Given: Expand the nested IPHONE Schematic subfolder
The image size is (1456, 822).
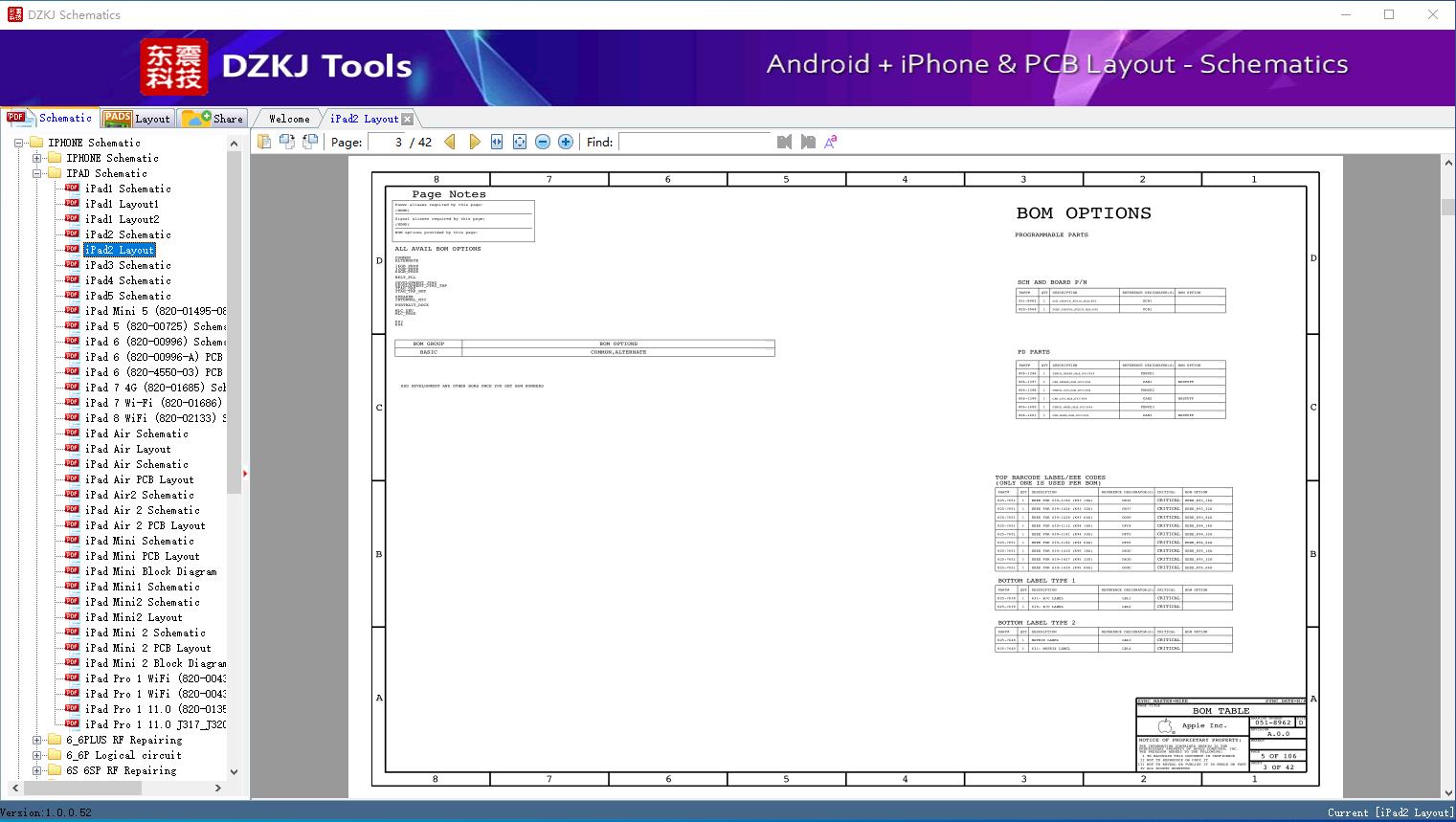Looking at the screenshot, I should tap(37, 158).
